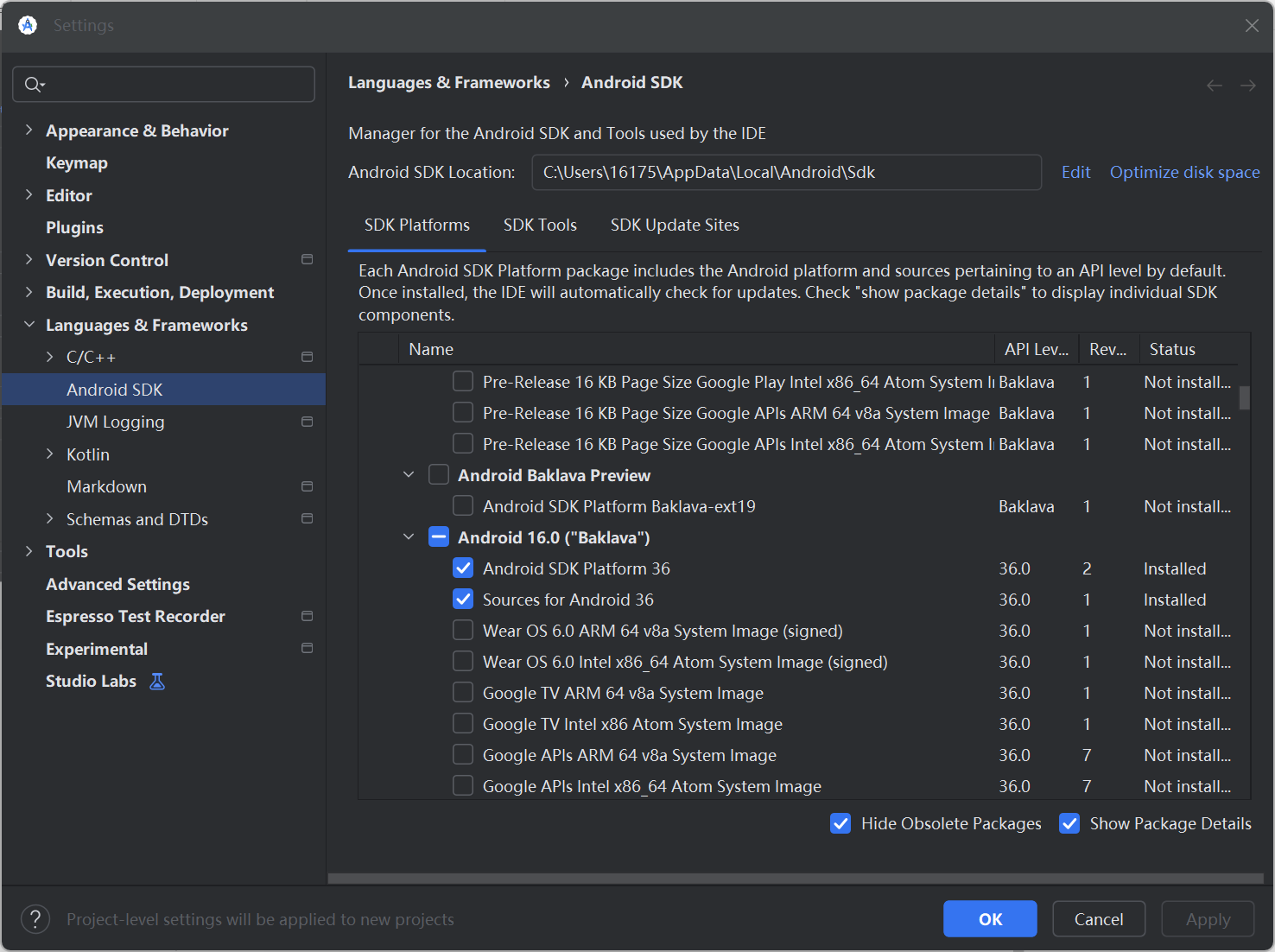Switch to SDK Update Sites tab
1275x952 pixels.
tap(675, 225)
